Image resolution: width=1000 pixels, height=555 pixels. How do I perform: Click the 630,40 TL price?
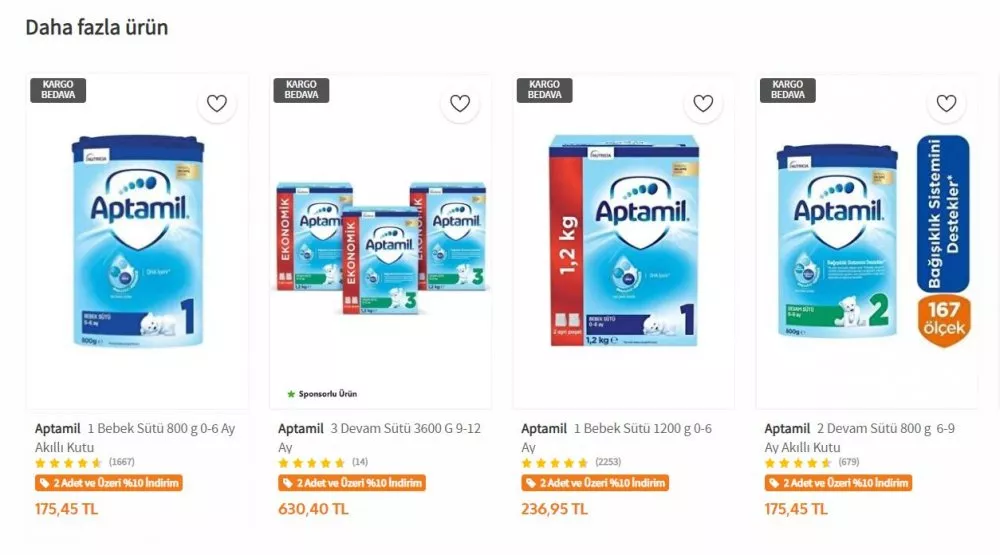coord(313,509)
